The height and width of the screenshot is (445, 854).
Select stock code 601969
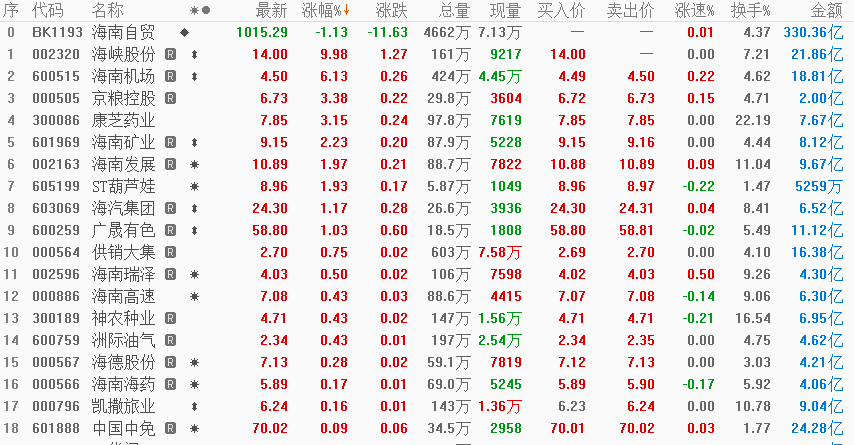[56, 142]
